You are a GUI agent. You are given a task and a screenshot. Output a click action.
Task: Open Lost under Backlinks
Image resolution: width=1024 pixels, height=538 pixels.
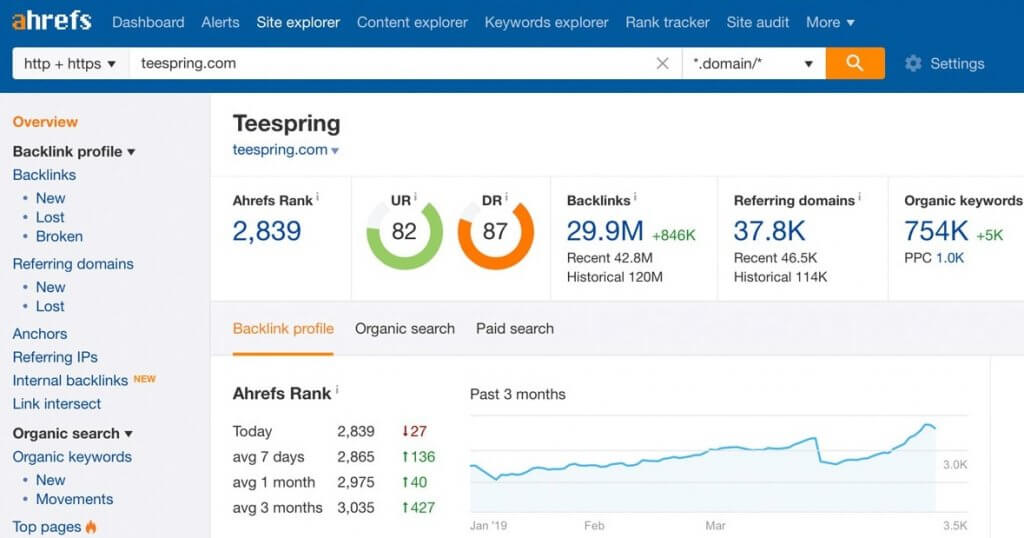click(50, 217)
